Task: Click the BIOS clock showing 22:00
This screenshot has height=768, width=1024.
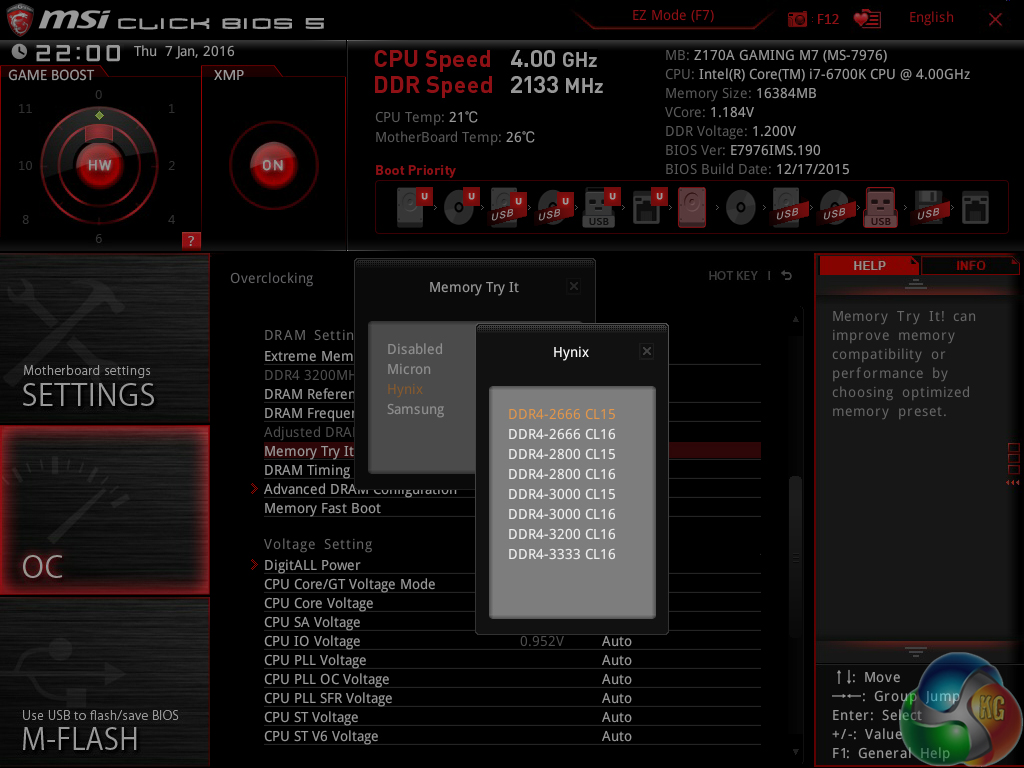Action: [x=78, y=52]
